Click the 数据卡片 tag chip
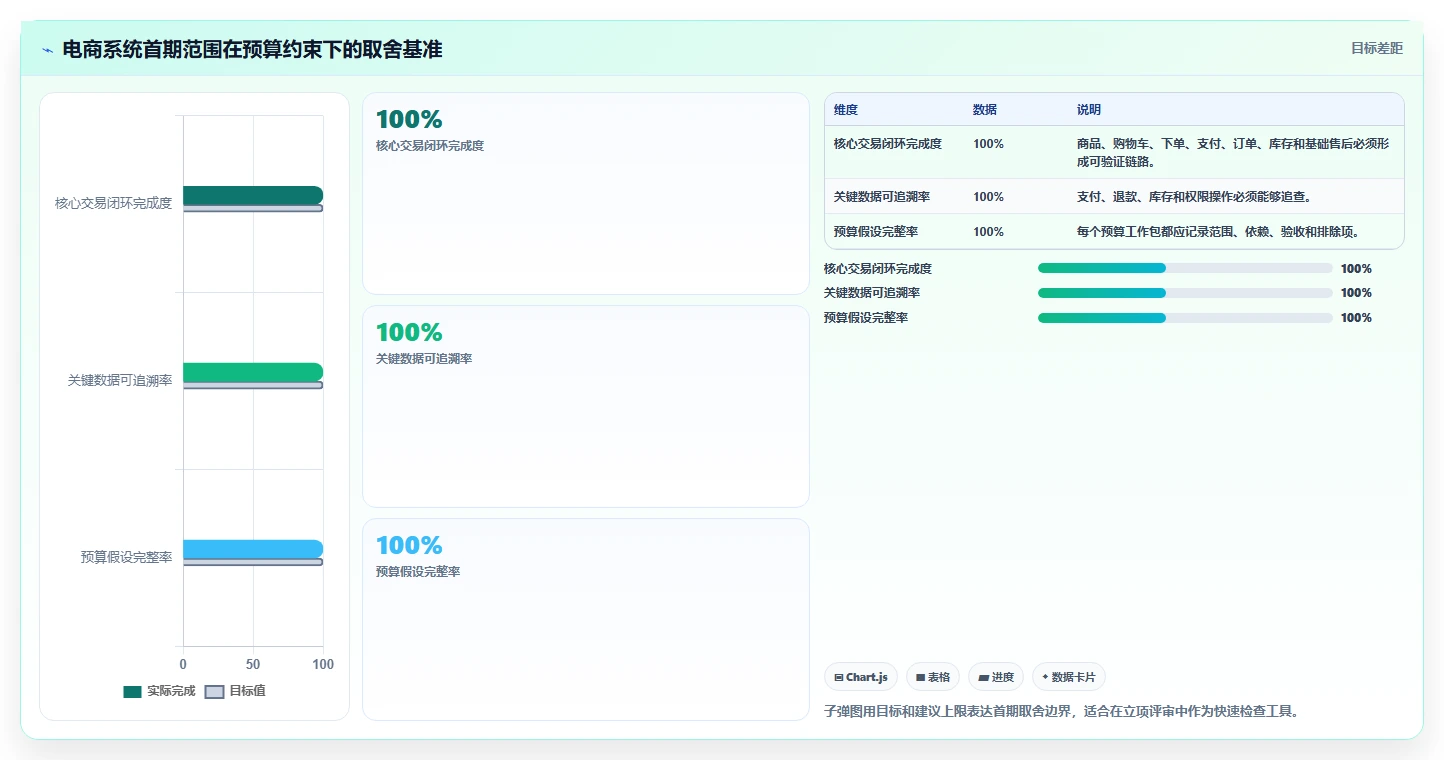The width and height of the screenshot is (1444, 760). coord(1069,677)
